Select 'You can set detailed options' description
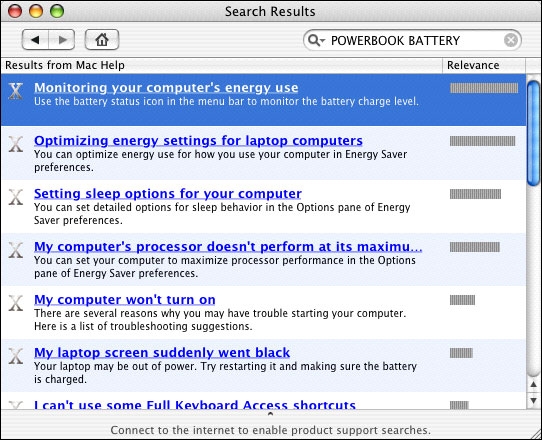 pyautogui.click(x=222, y=214)
